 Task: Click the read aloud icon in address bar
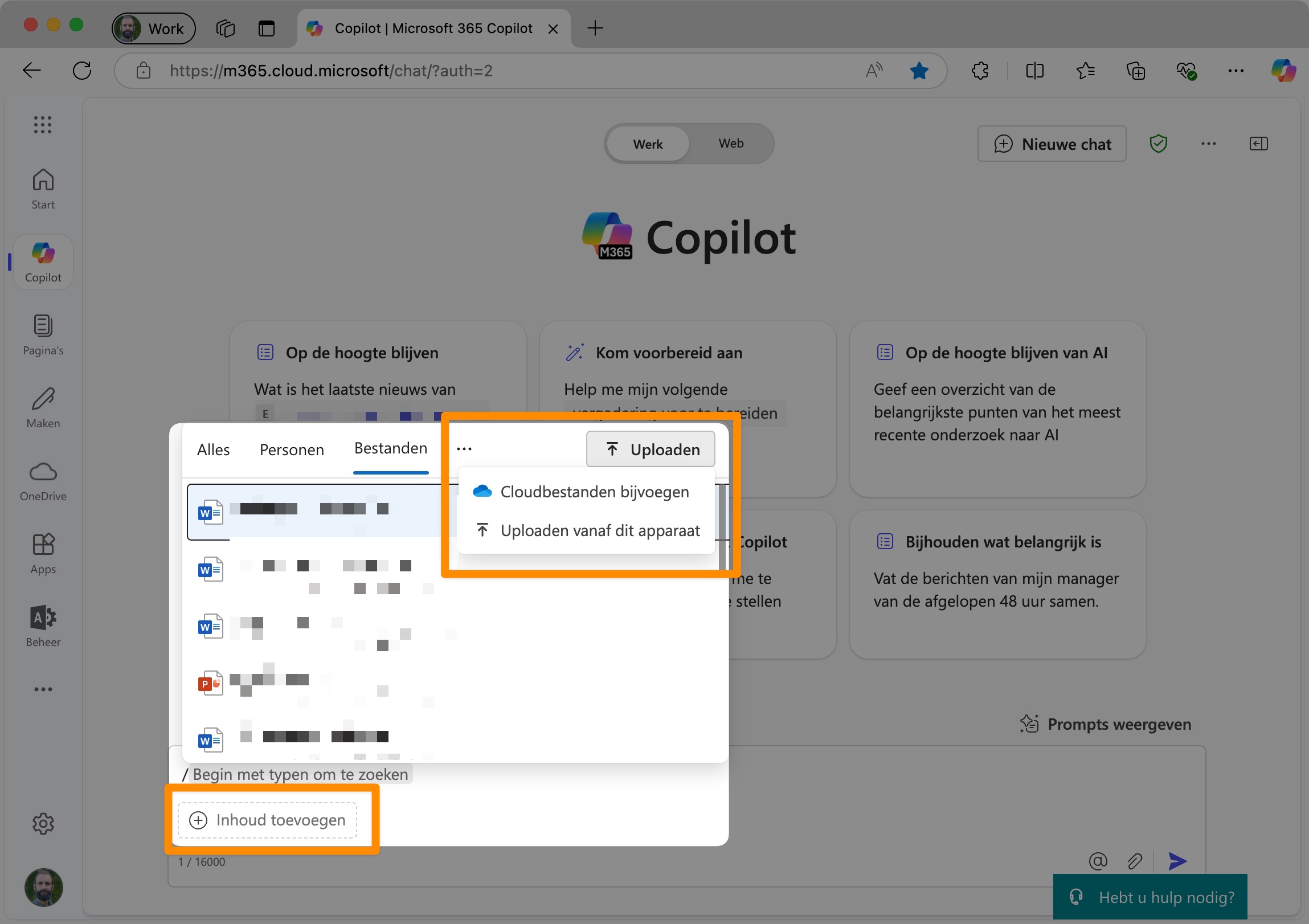873,71
